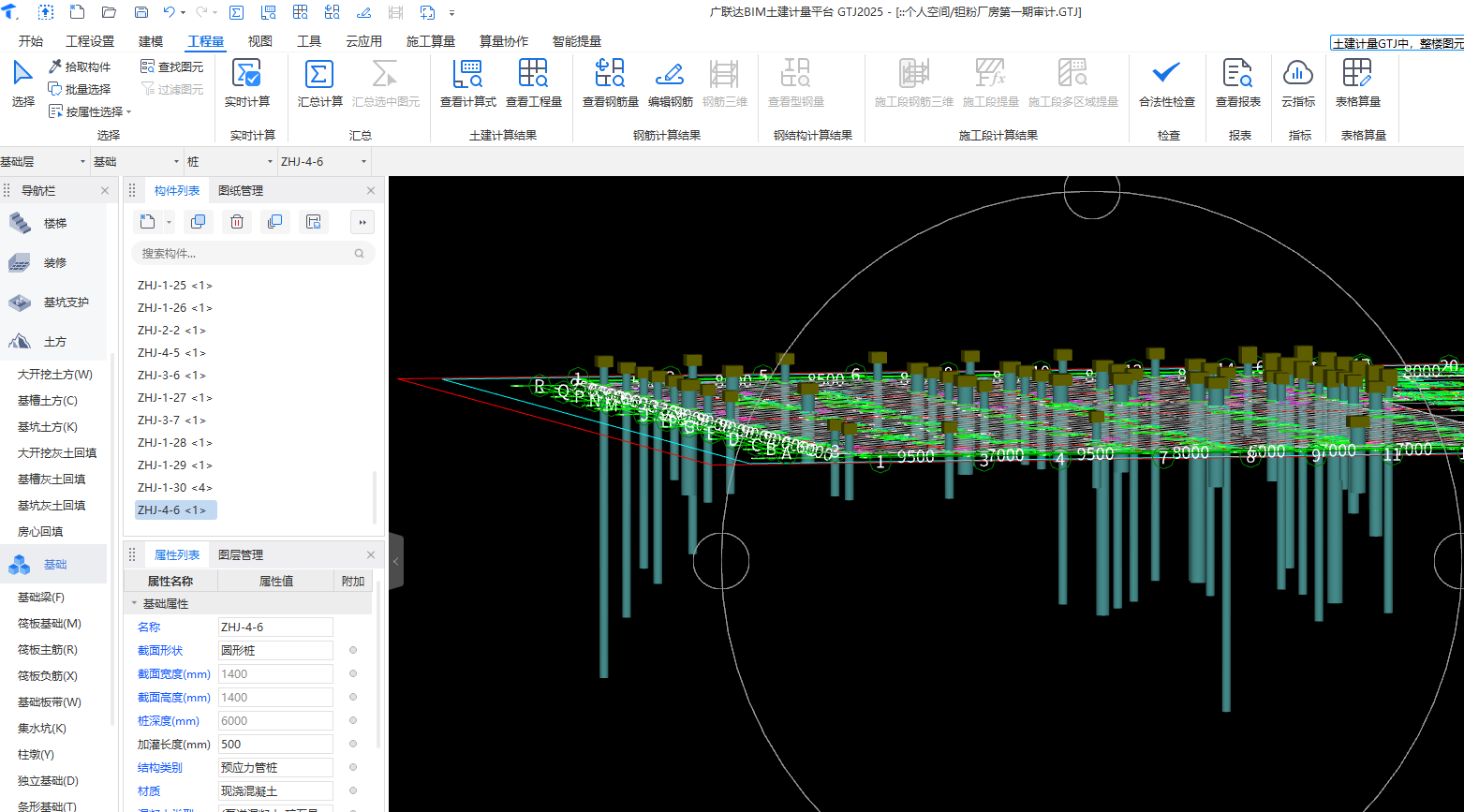
Task: Click the 加灌长度 value field 500
Action: pos(275,745)
